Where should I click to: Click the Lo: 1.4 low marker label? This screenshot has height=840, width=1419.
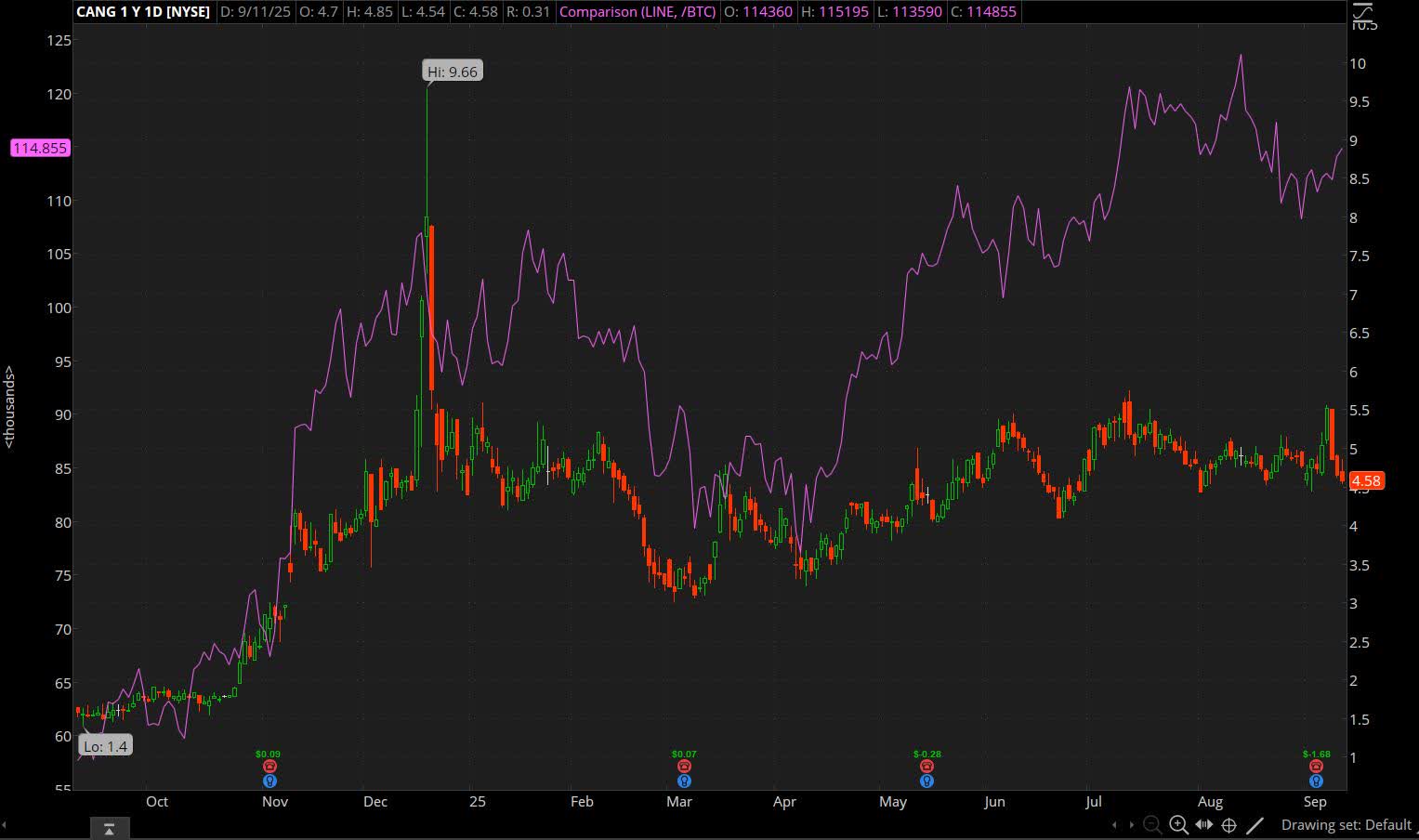point(105,745)
